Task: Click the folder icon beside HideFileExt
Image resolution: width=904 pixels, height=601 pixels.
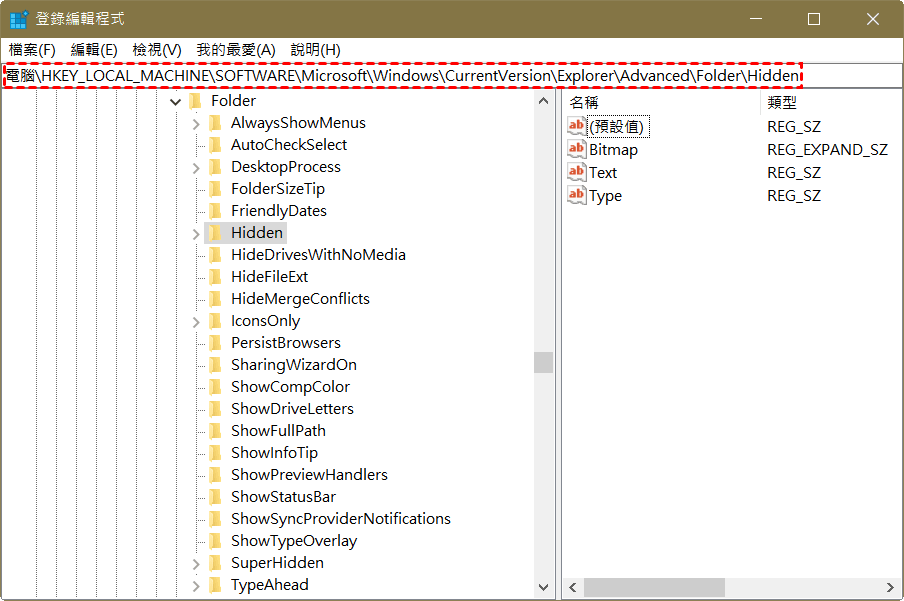Action: [x=215, y=276]
